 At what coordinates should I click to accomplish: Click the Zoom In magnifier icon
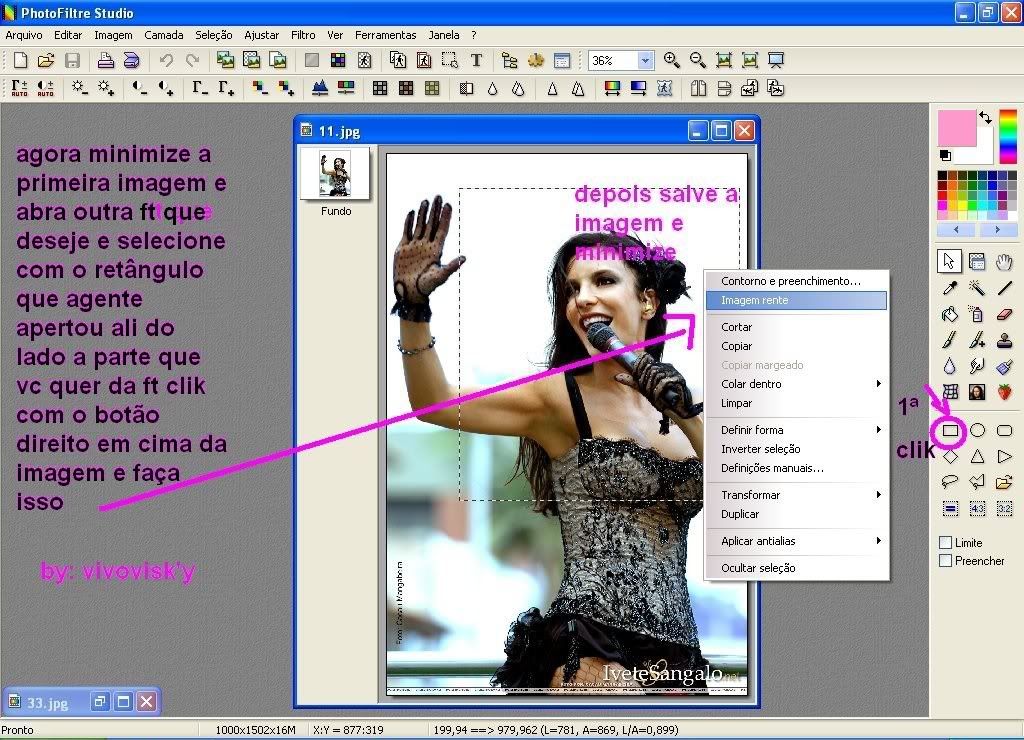pyautogui.click(x=671, y=60)
